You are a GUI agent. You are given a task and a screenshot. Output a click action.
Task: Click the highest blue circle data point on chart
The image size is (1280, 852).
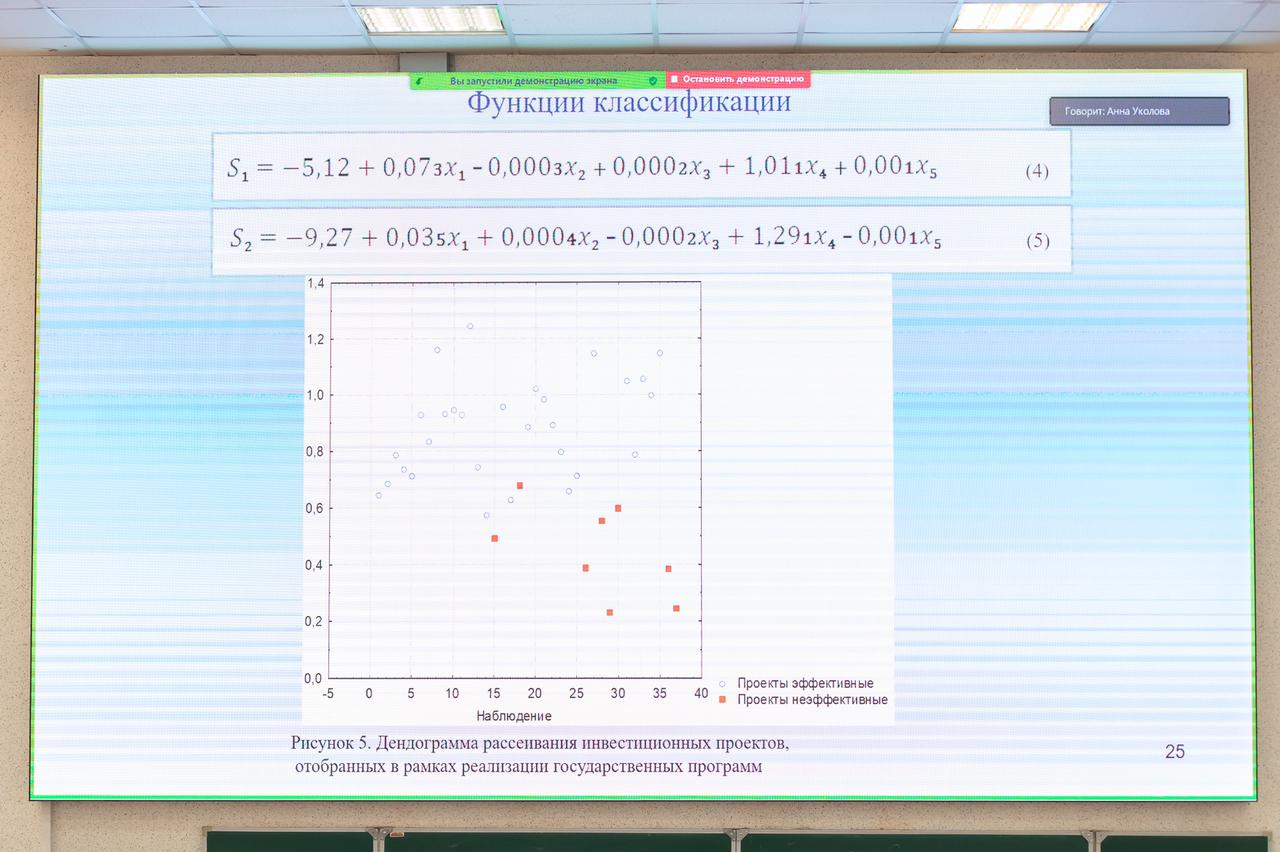(x=470, y=326)
